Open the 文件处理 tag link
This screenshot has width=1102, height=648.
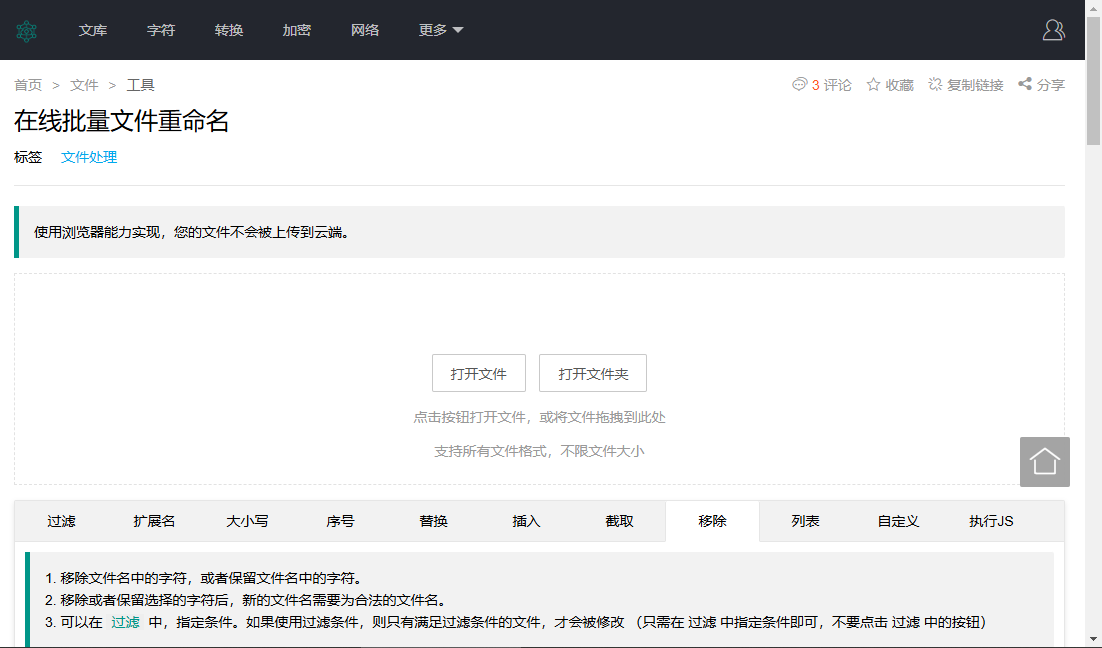coord(88,157)
